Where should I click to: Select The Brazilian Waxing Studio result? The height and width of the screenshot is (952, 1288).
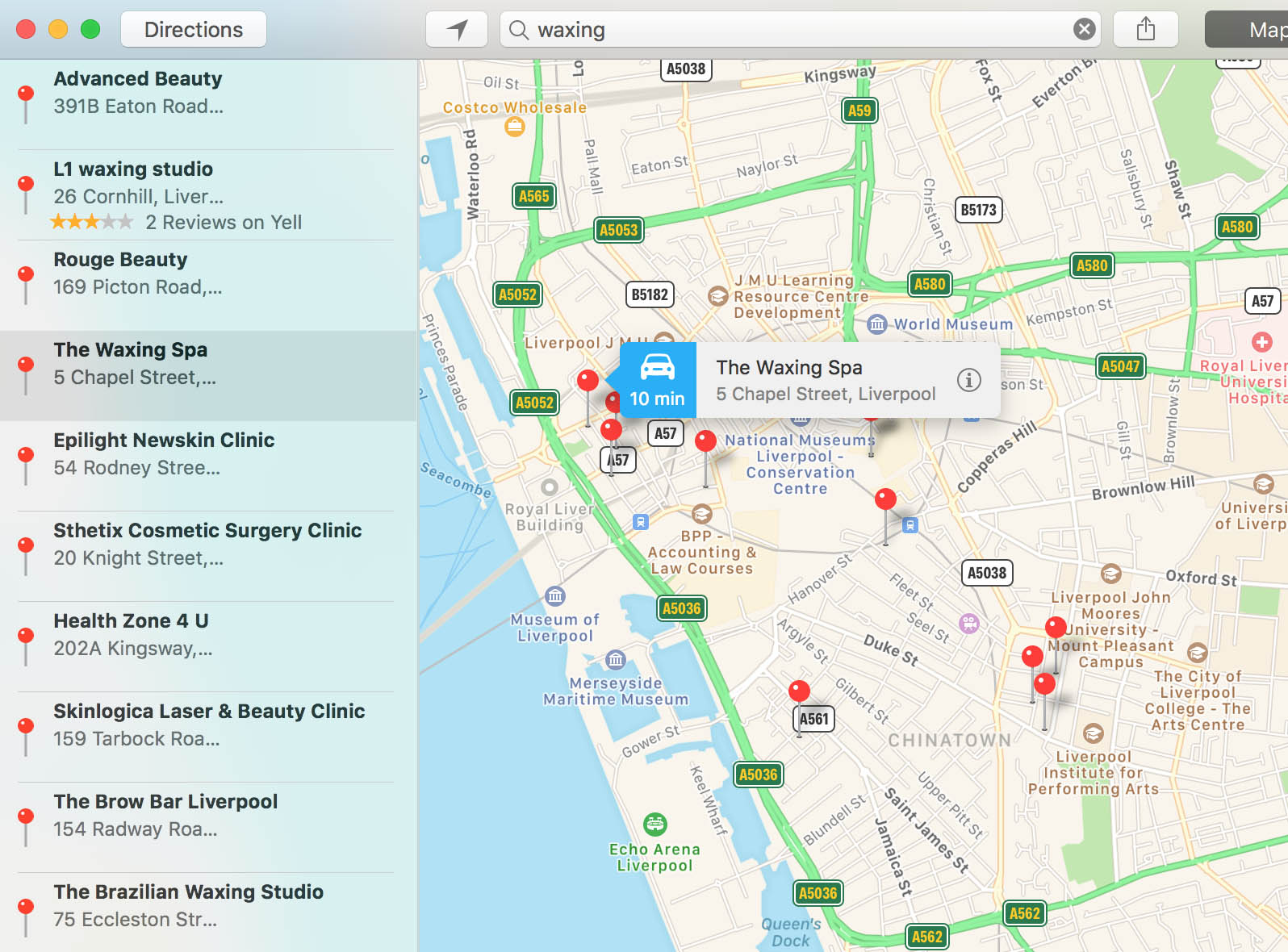click(x=208, y=912)
